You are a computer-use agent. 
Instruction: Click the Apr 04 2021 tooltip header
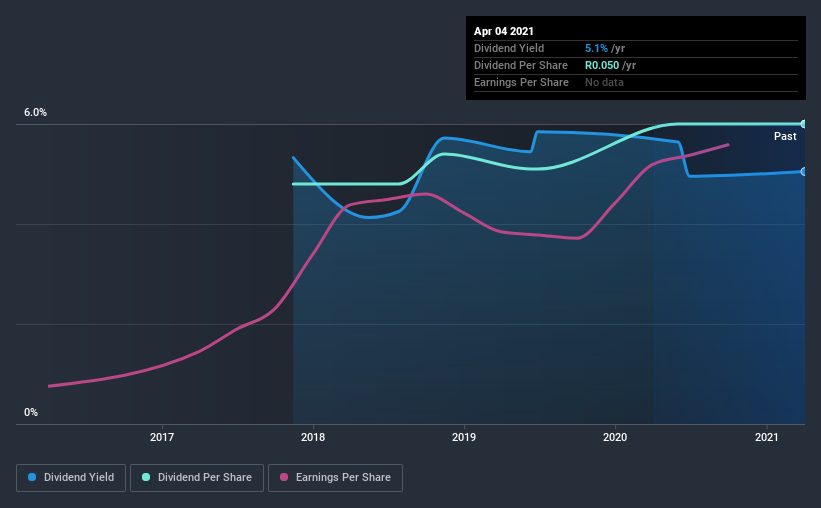coord(504,31)
